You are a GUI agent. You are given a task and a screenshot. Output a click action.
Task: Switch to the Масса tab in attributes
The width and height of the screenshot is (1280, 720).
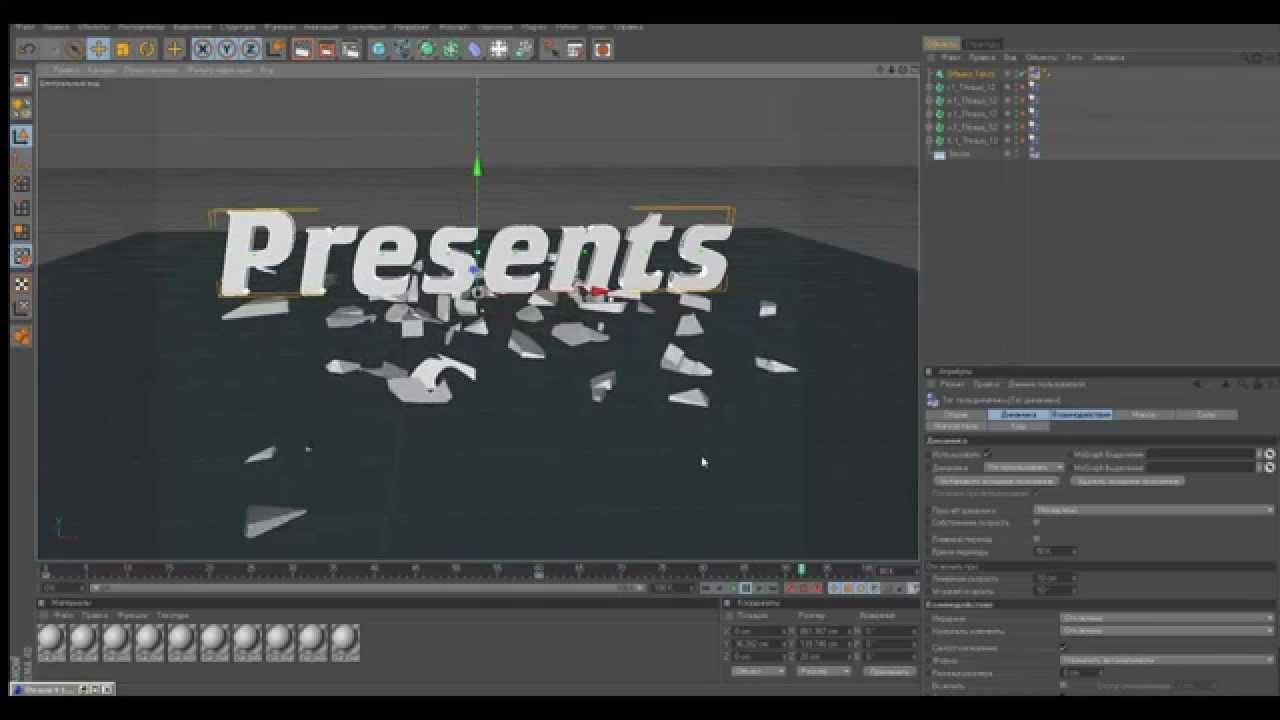[x=1143, y=414]
